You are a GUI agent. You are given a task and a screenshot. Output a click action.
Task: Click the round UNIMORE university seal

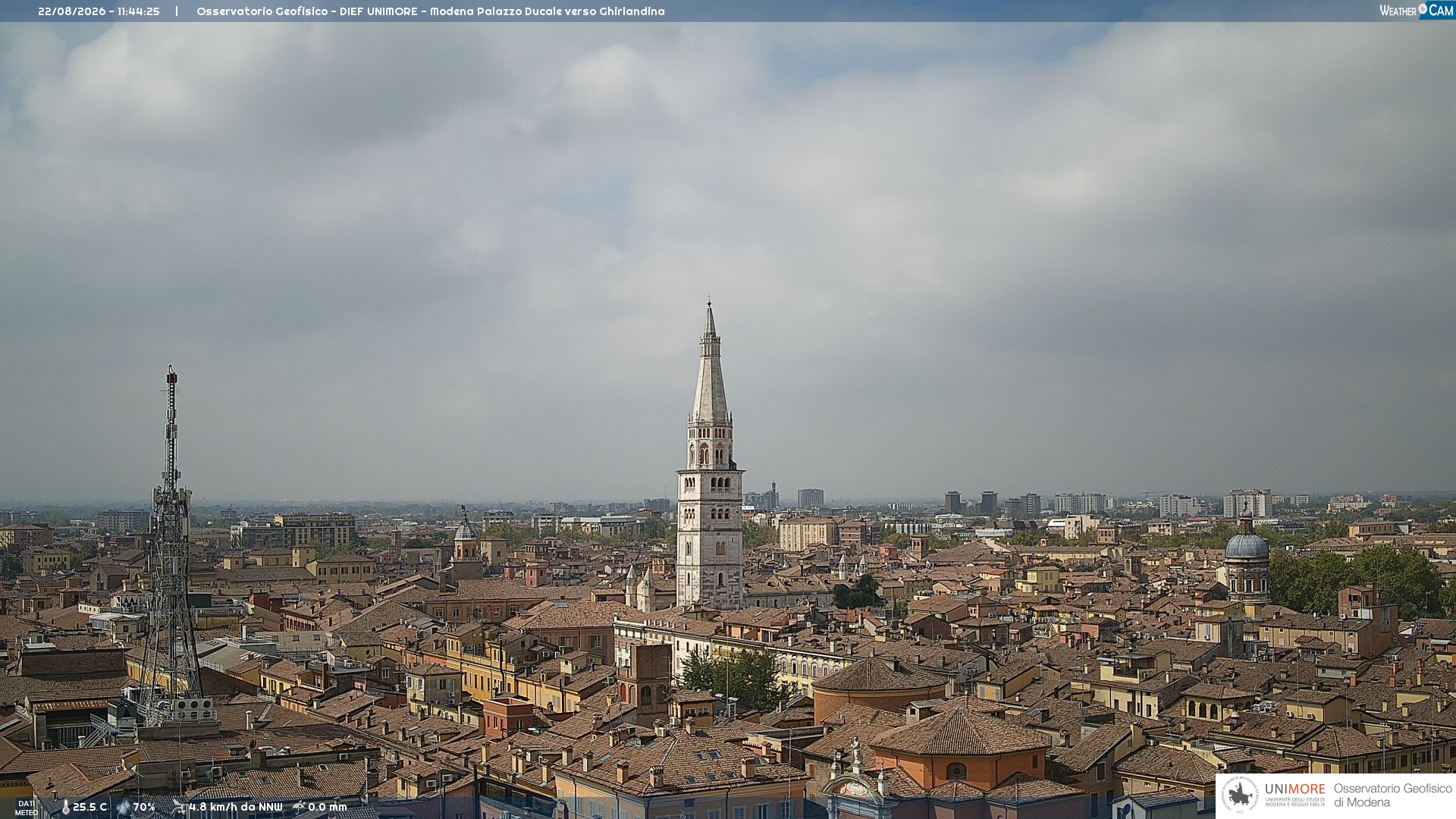click(x=1240, y=795)
